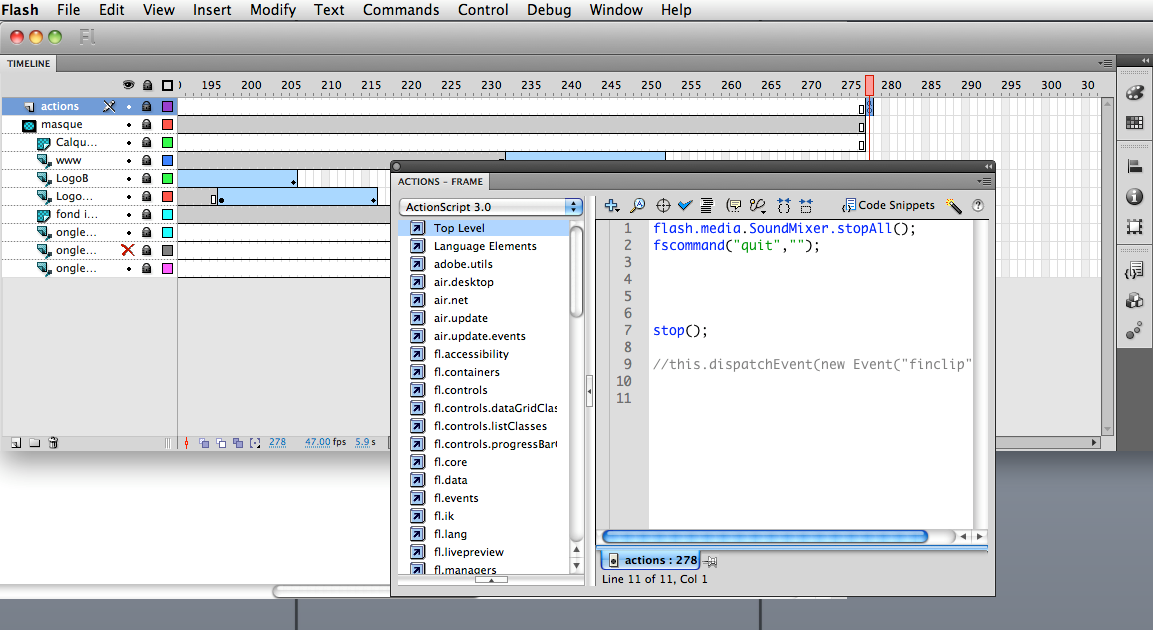The width and height of the screenshot is (1153, 630).
Task: Hide the LogoB layer
Action: click(x=129, y=179)
